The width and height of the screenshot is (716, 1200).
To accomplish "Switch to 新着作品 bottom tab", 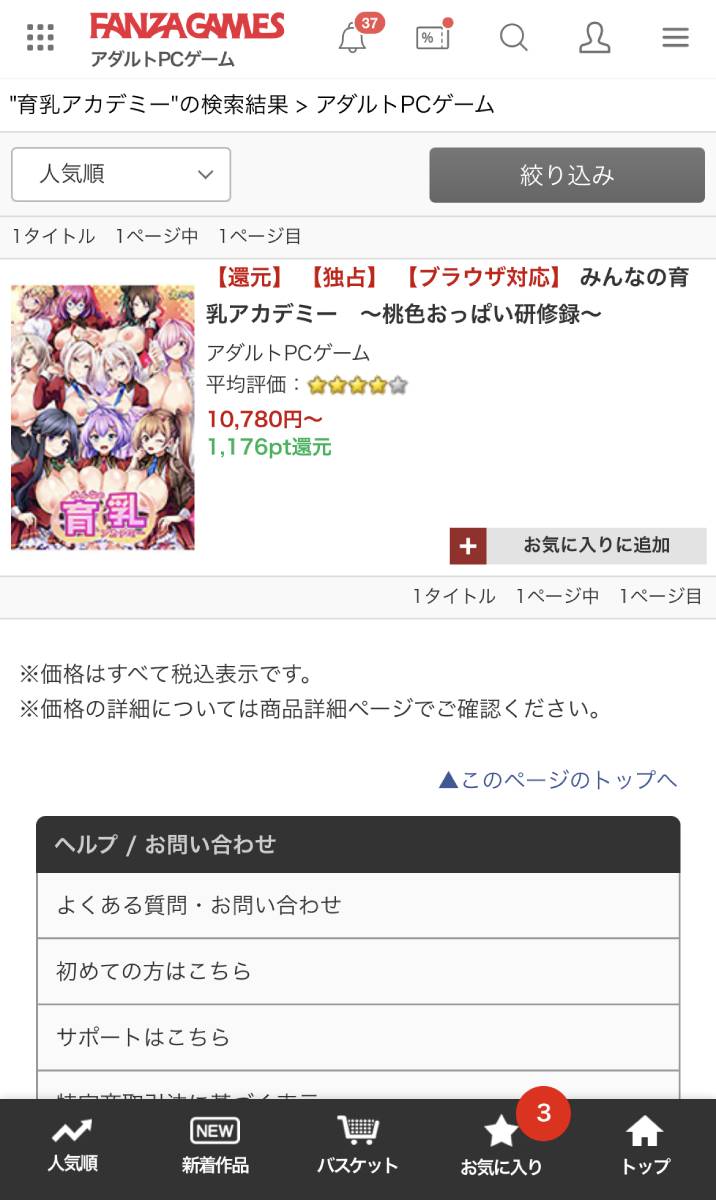I will (215, 1146).
